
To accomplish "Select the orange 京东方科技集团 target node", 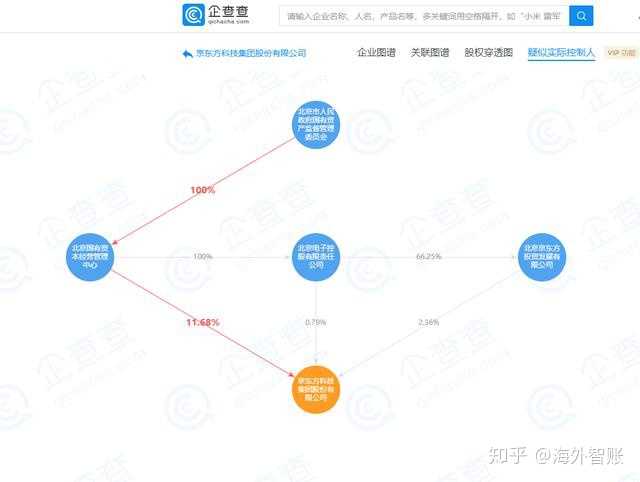I will 316,389.
